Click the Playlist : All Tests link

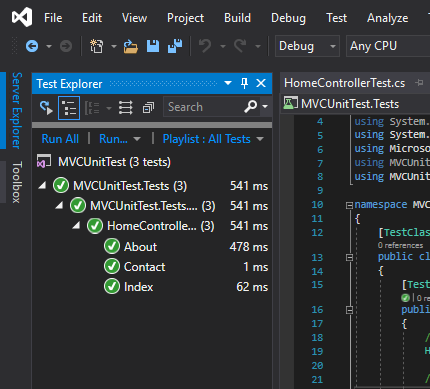(206, 139)
